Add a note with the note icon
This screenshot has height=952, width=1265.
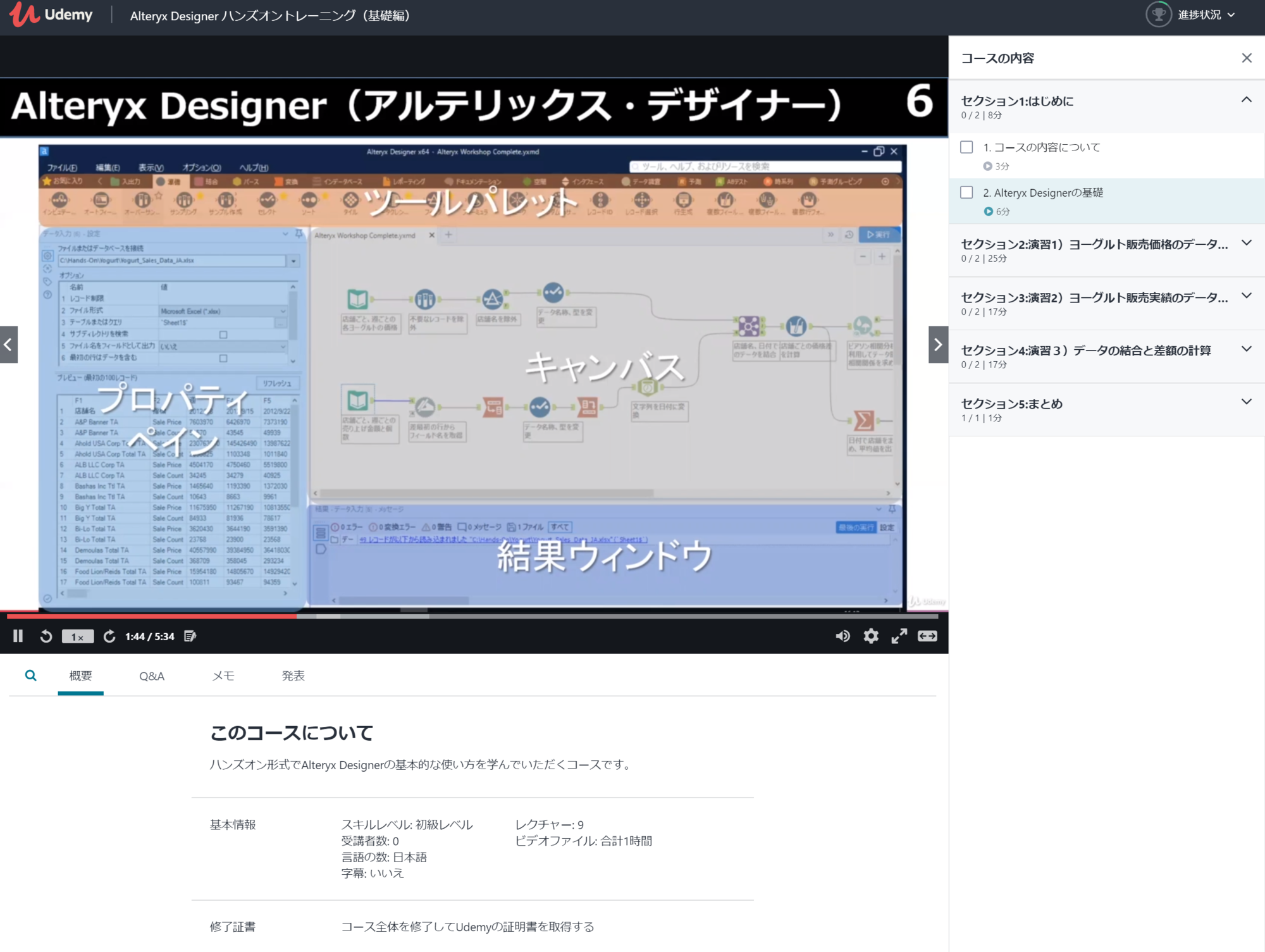190,636
